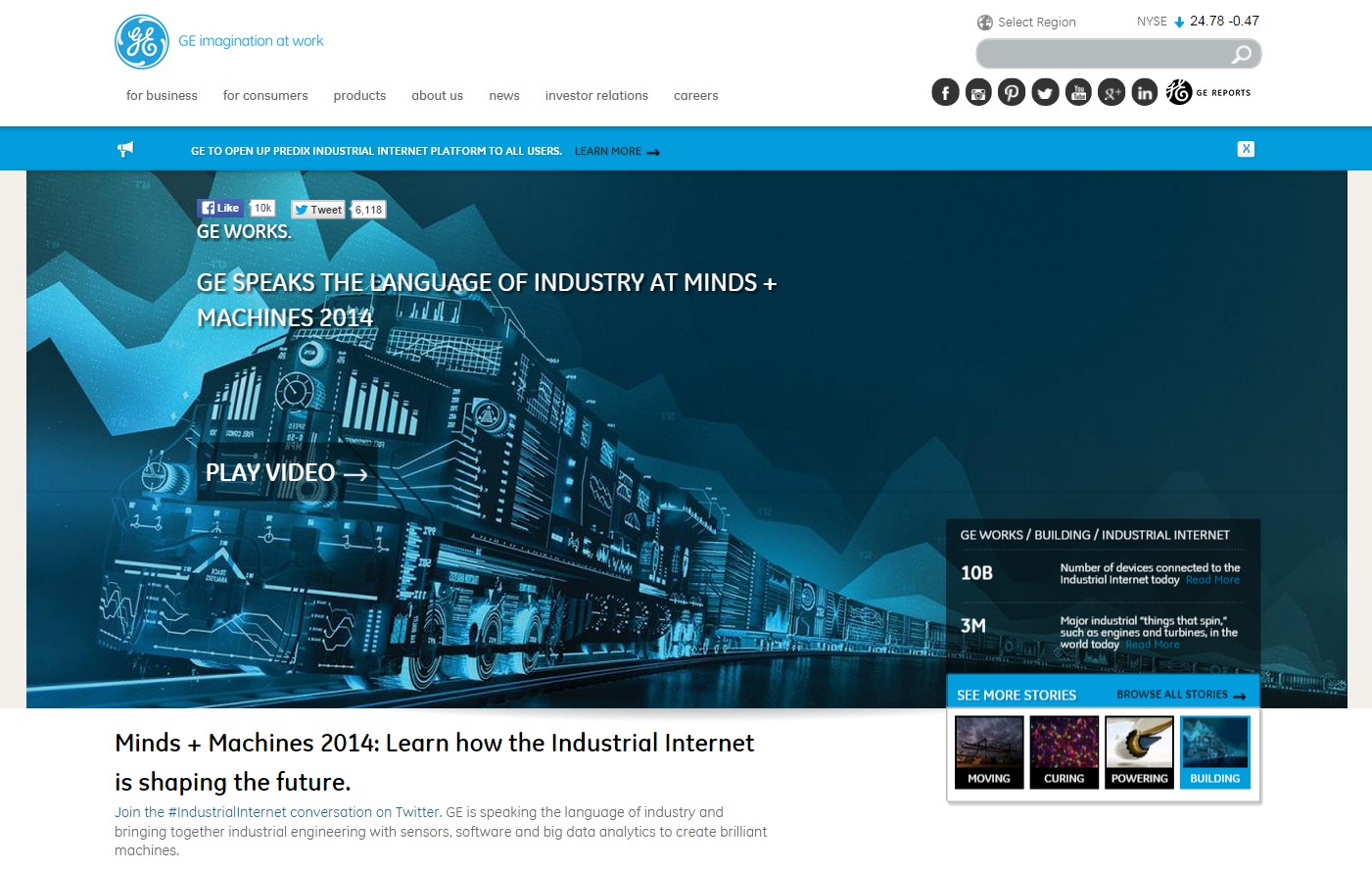
Task: Open the YouTube channel icon
Action: coord(1078,91)
